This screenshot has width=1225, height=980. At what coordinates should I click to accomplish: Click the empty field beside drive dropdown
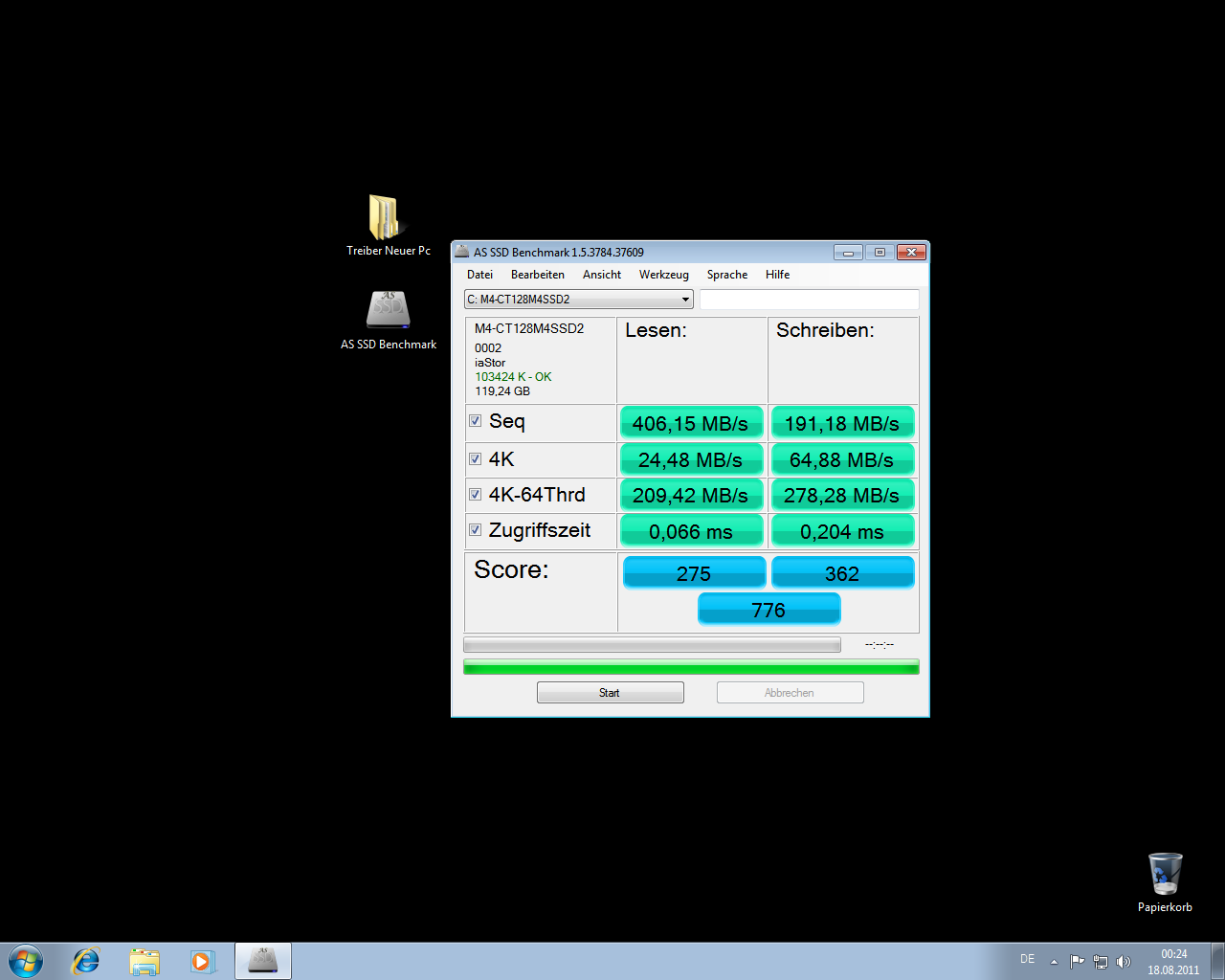(810, 300)
